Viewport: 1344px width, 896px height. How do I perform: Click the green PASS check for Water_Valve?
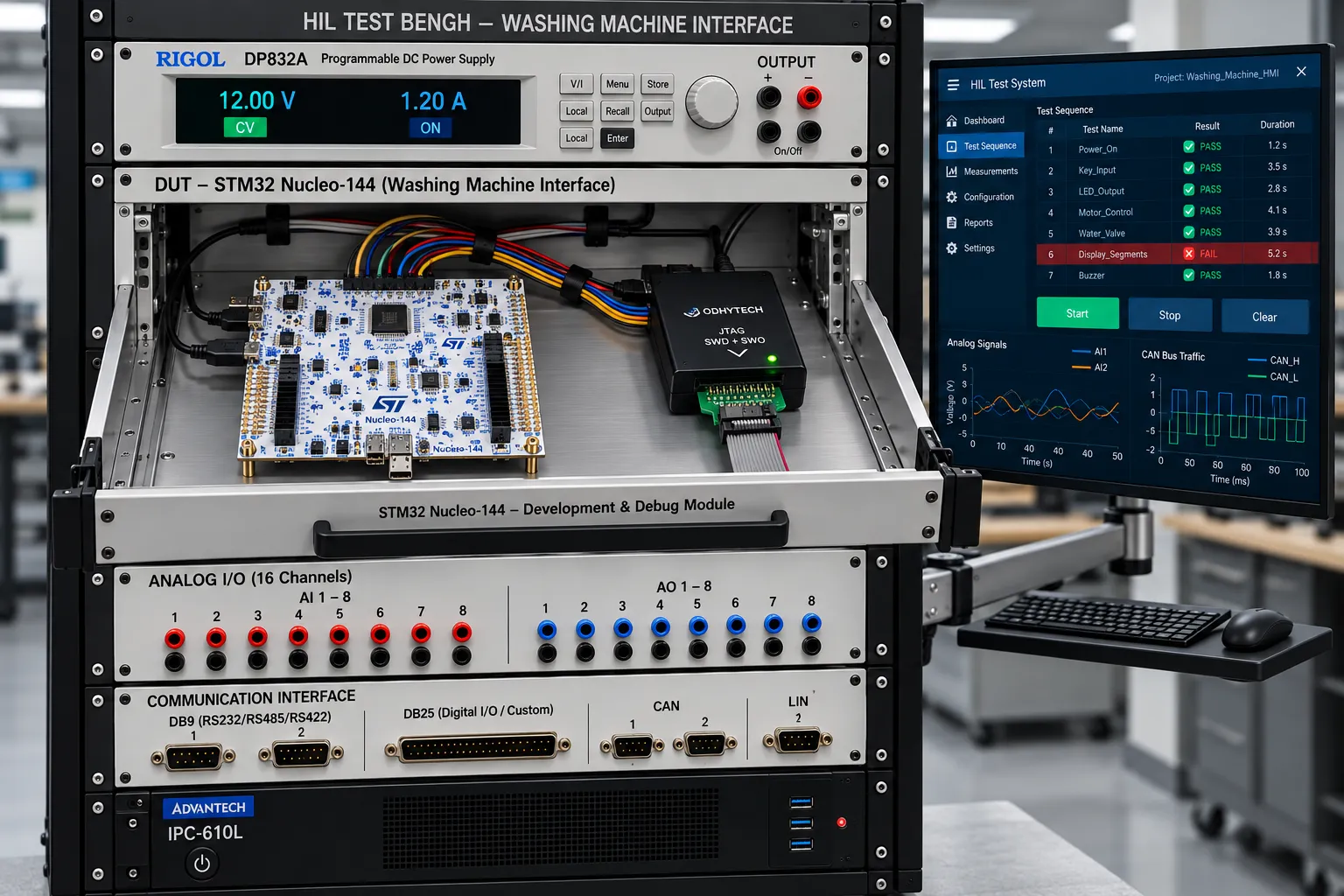coord(1188,232)
